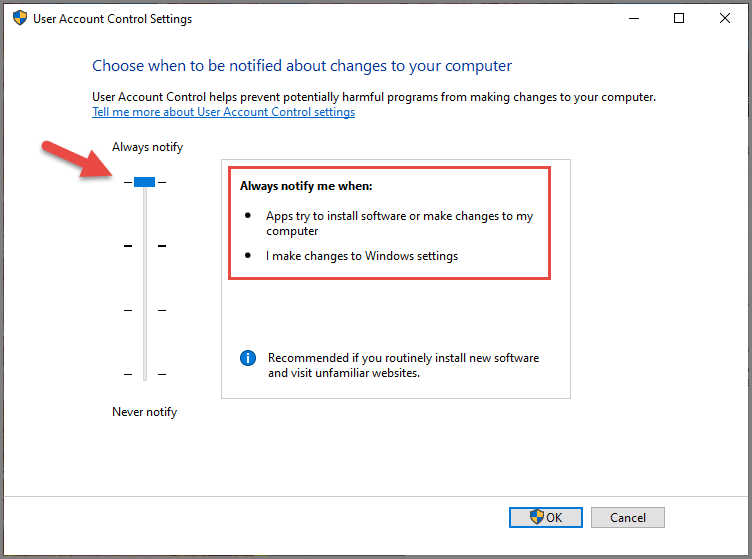Set slider to third notification level tick
The image size is (752, 559).
point(145,310)
